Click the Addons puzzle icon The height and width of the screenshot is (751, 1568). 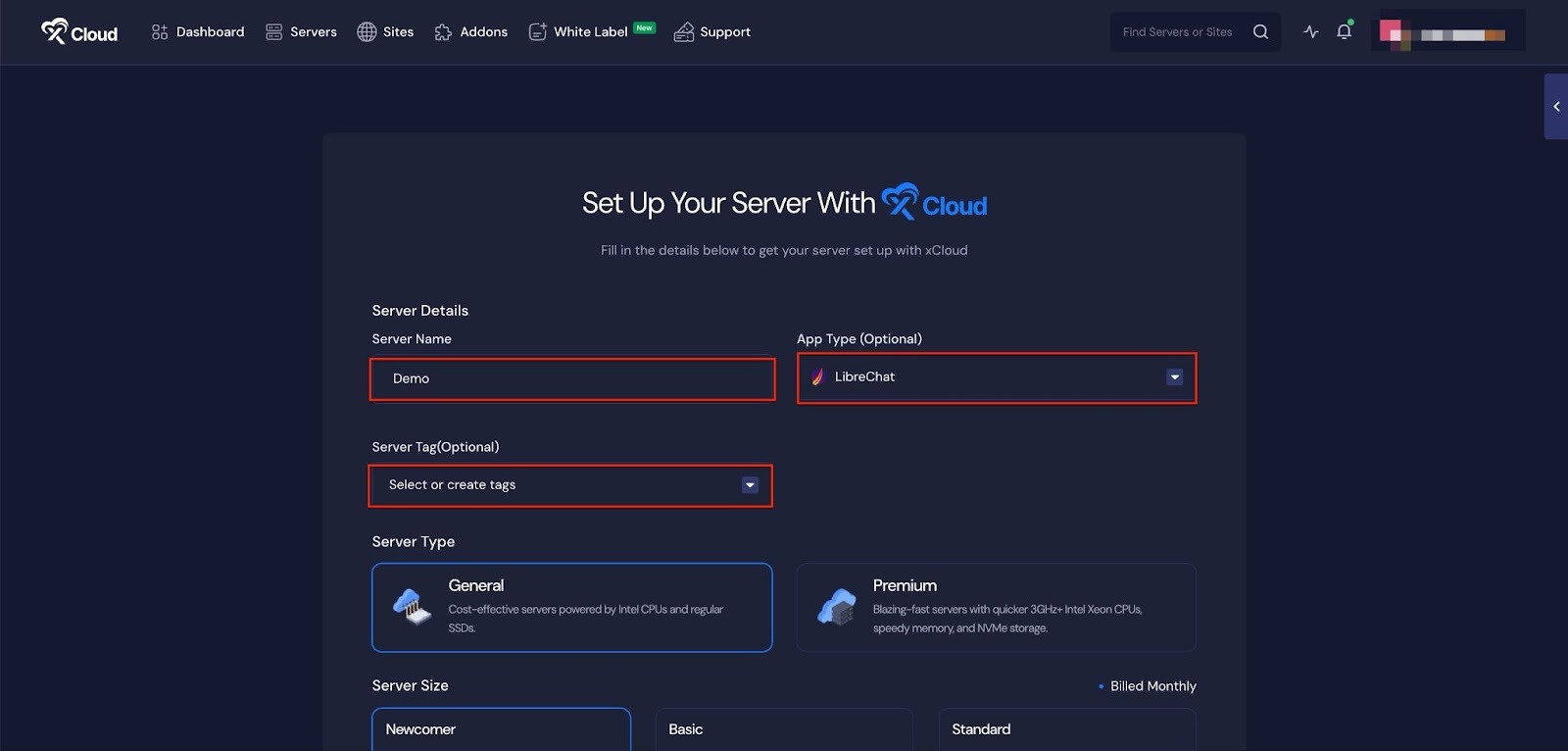tap(443, 32)
